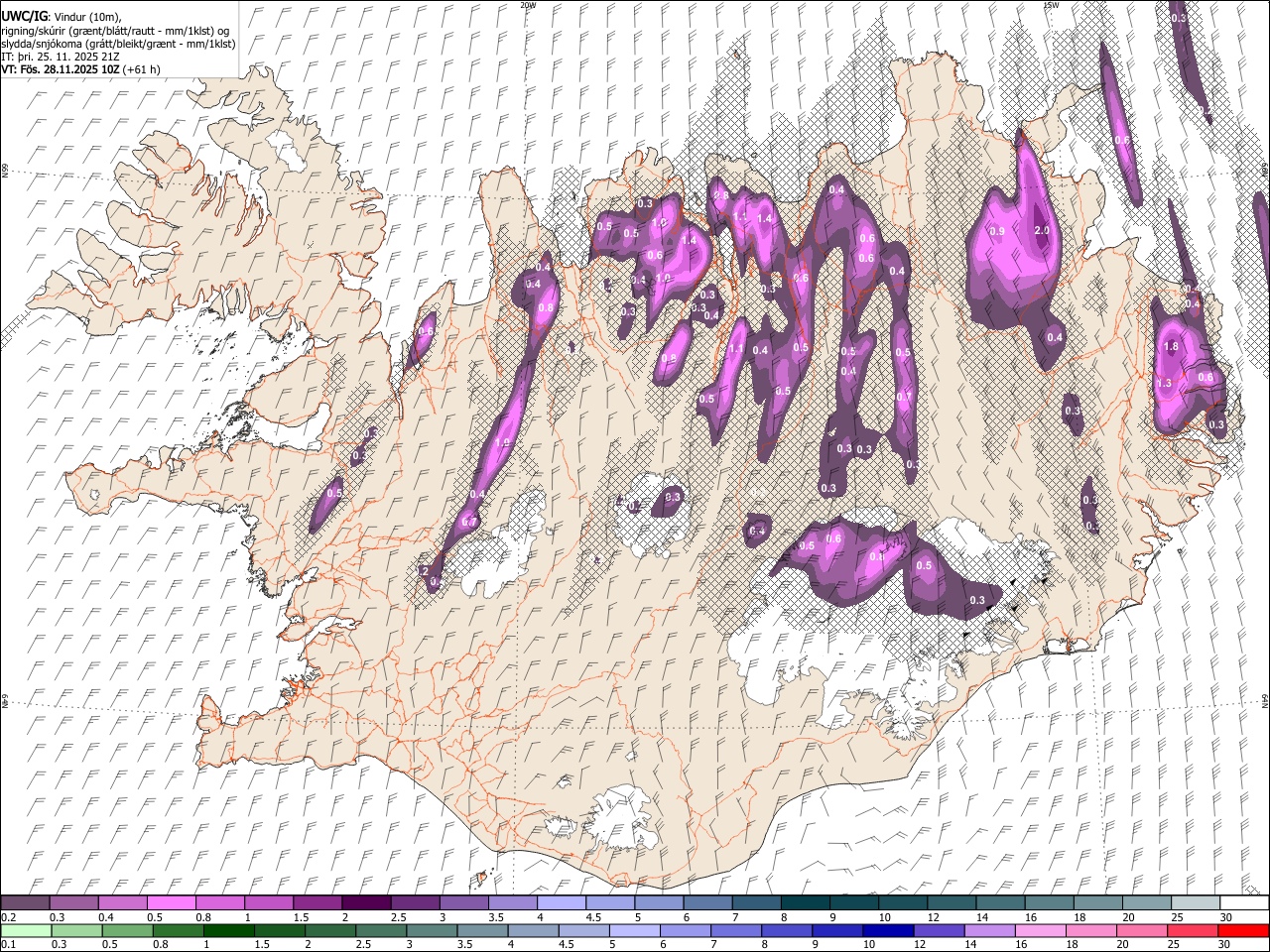Click the "20W" longitude label

point(528,5)
